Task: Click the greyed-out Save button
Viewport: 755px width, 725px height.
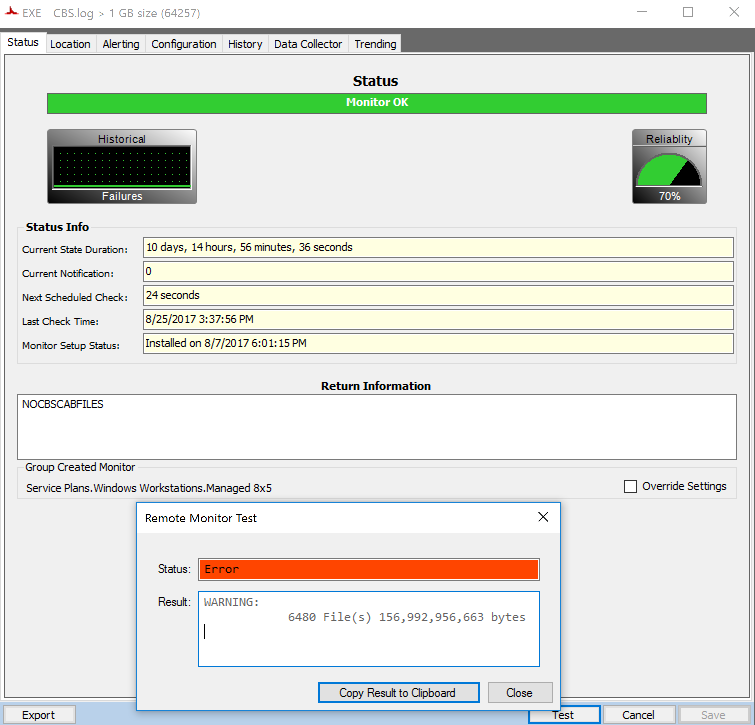Action: click(x=713, y=715)
